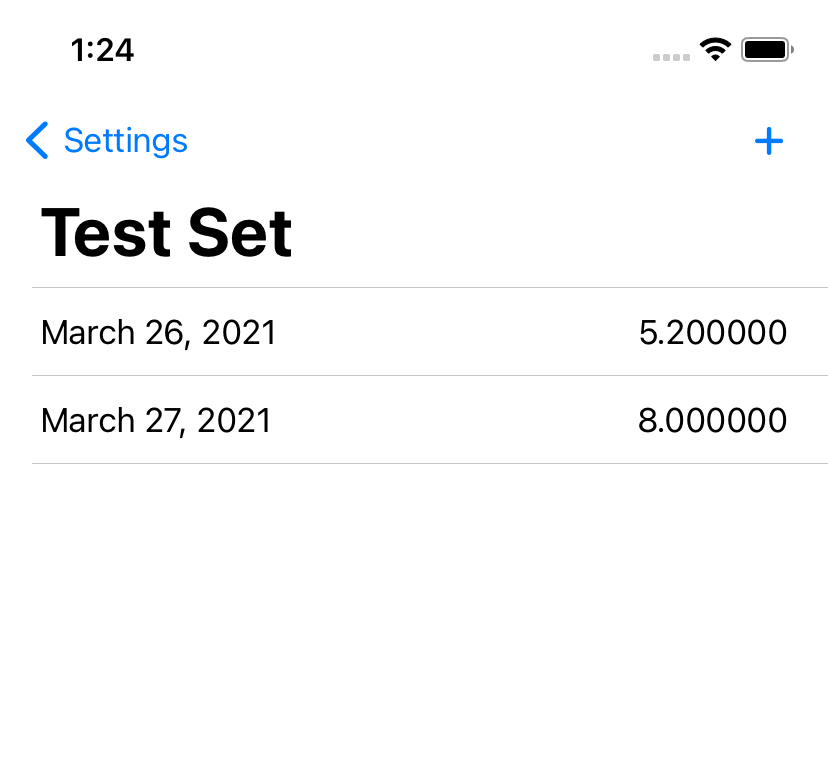
Task: Open the March 27, 2021 date label
Action: 156,421
